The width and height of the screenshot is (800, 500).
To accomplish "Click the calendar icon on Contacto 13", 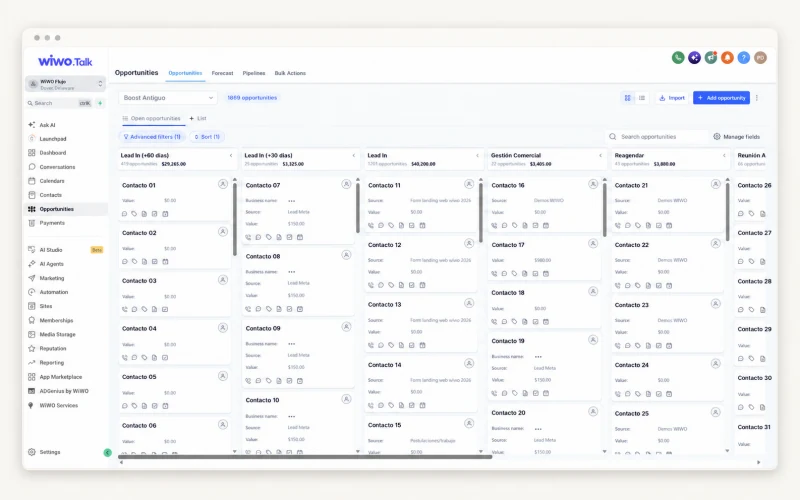I will coord(422,345).
